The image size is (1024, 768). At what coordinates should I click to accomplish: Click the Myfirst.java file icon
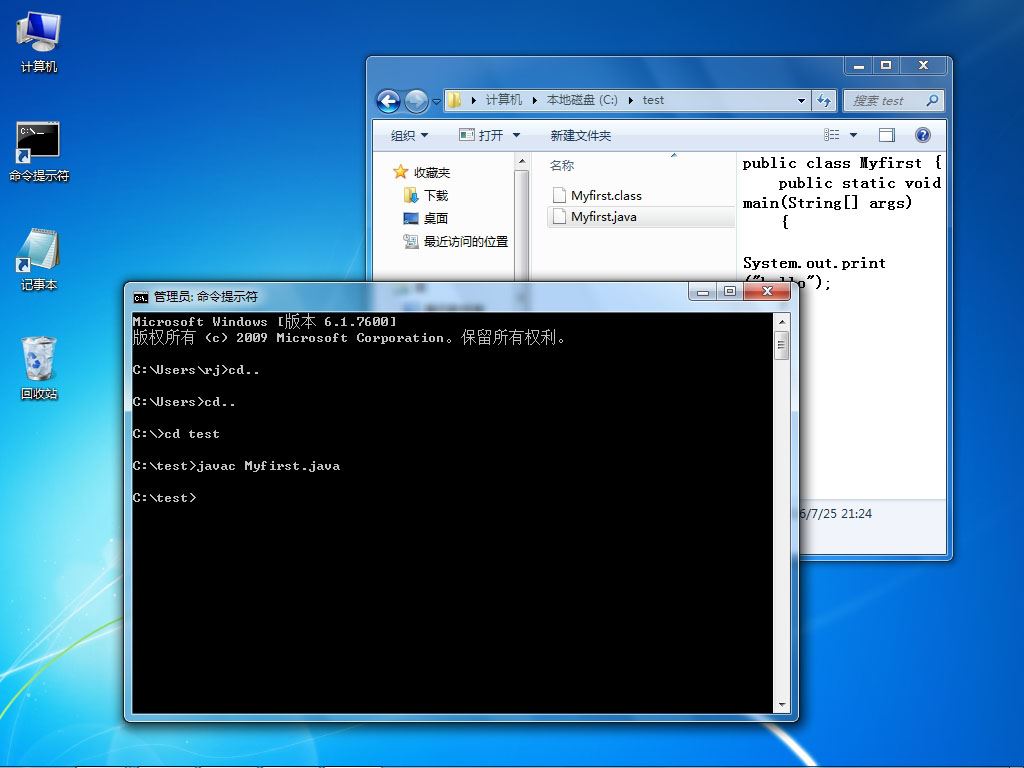(559, 216)
